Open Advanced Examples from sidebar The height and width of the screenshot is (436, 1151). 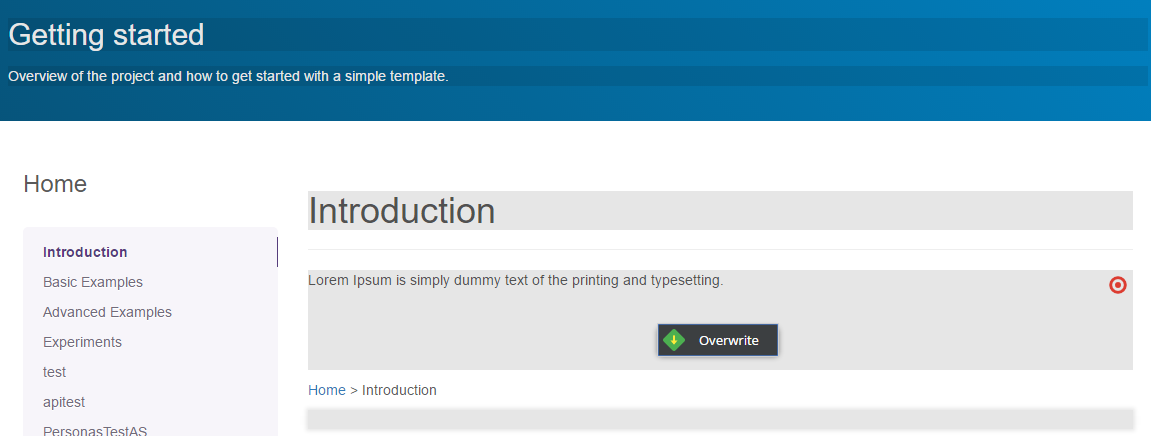(107, 312)
